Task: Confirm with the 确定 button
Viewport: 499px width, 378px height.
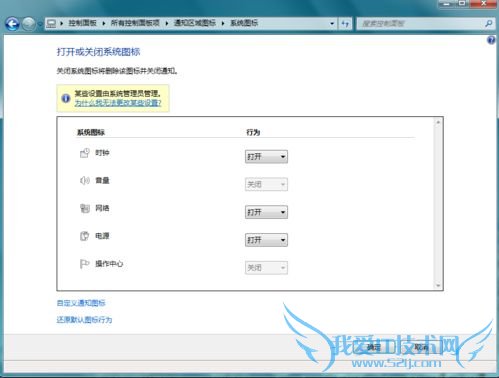Action: (x=374, y=348)
